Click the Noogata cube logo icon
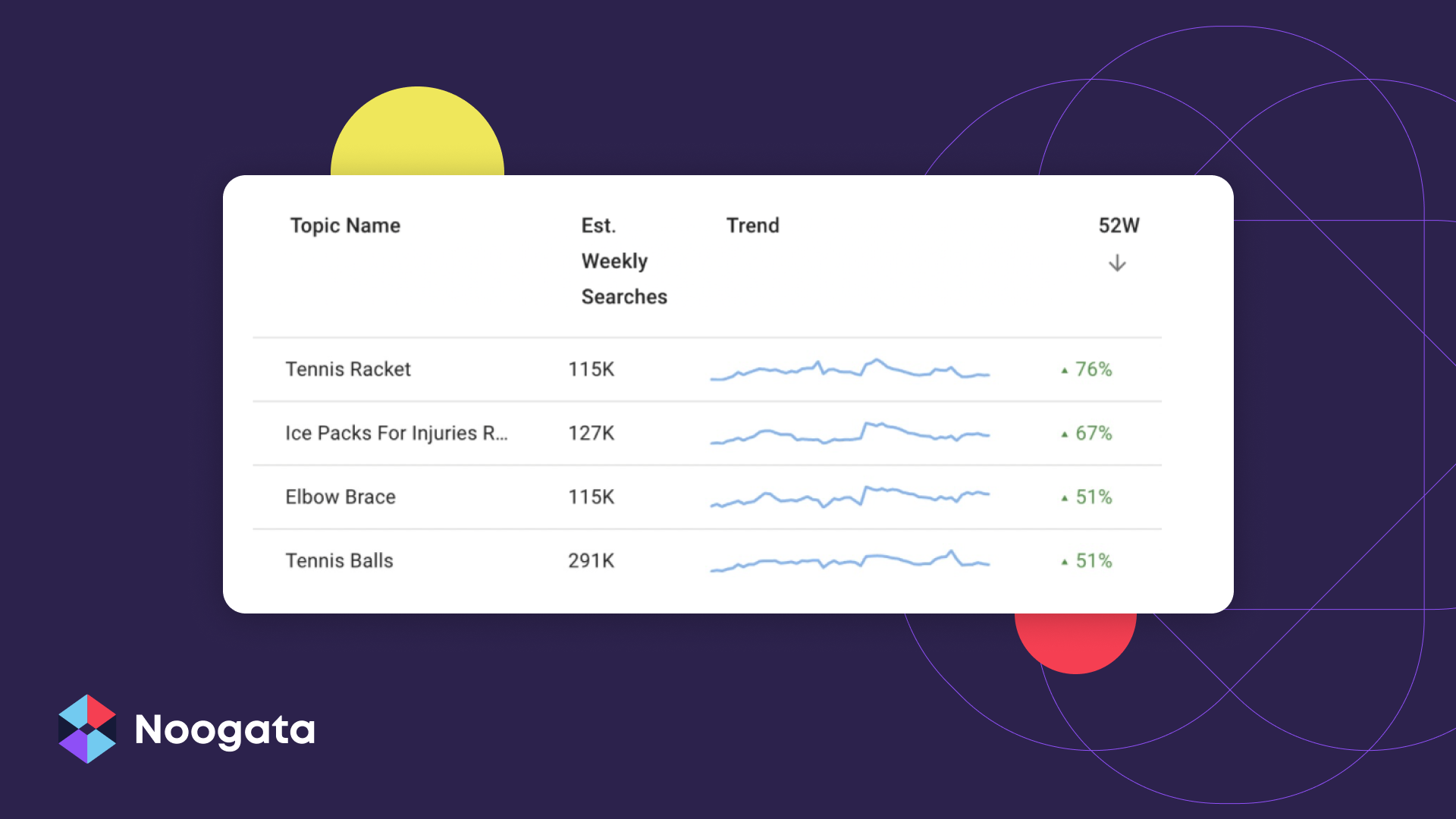The height and width of the screenshot is (819, 1456). [x=87, y=729]
